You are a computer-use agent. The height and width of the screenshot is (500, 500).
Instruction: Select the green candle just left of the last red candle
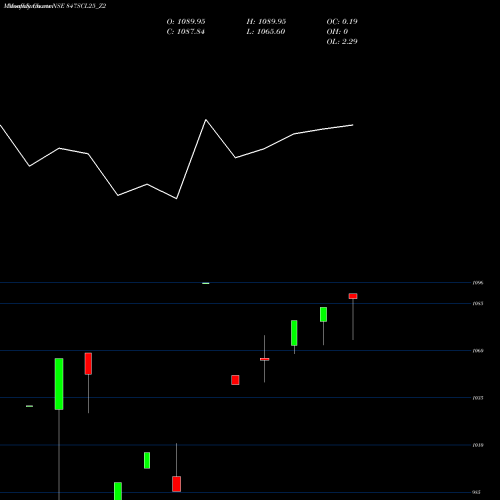[x=323, y=314]
